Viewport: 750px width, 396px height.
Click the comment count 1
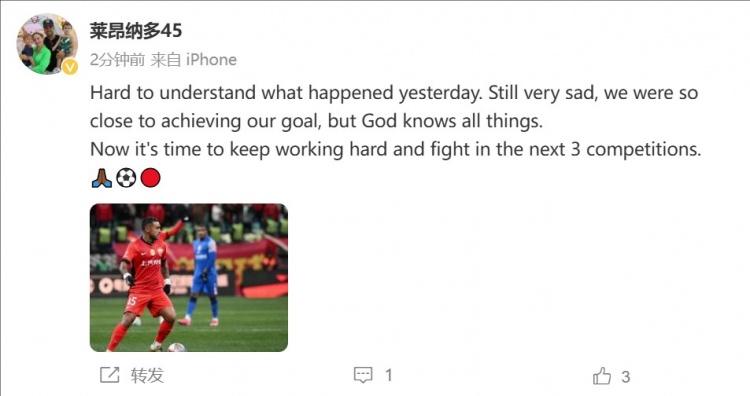coord(389,375)
